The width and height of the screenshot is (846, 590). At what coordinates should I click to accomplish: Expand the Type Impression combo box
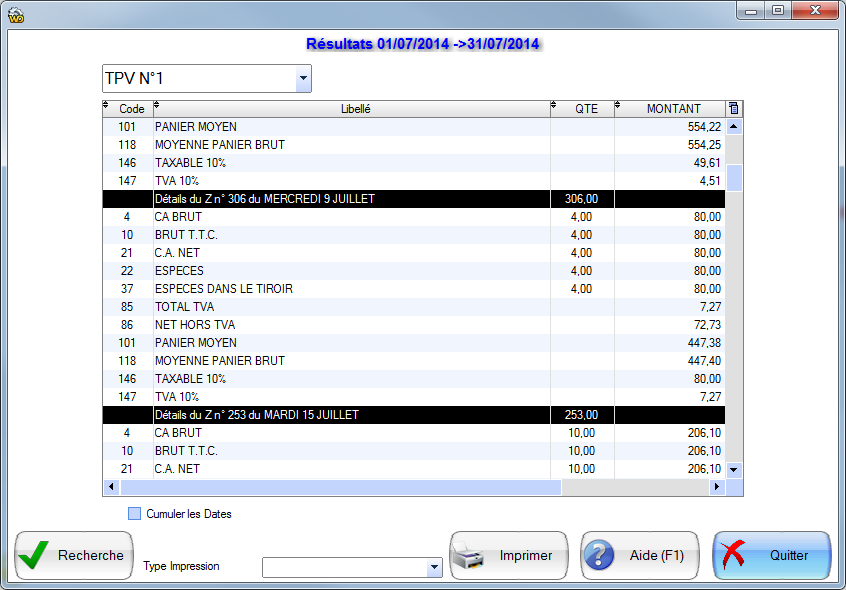[x=434, y=568]
